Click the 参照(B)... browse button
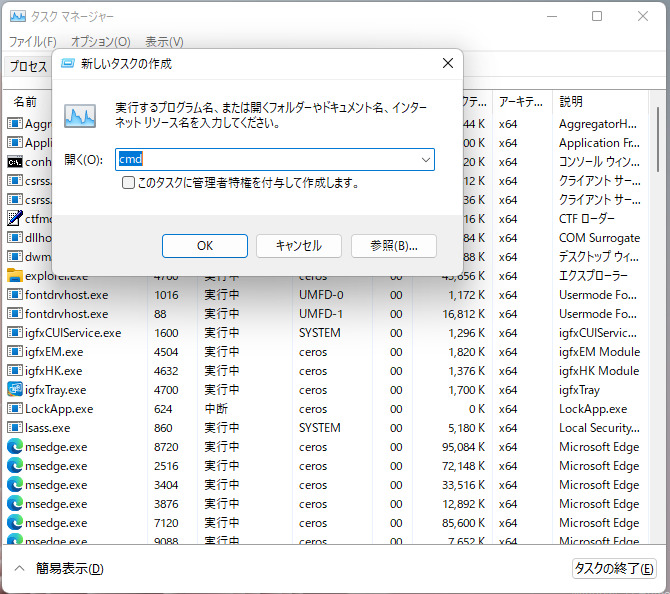The image size is (670, 594). click(393, 245)
